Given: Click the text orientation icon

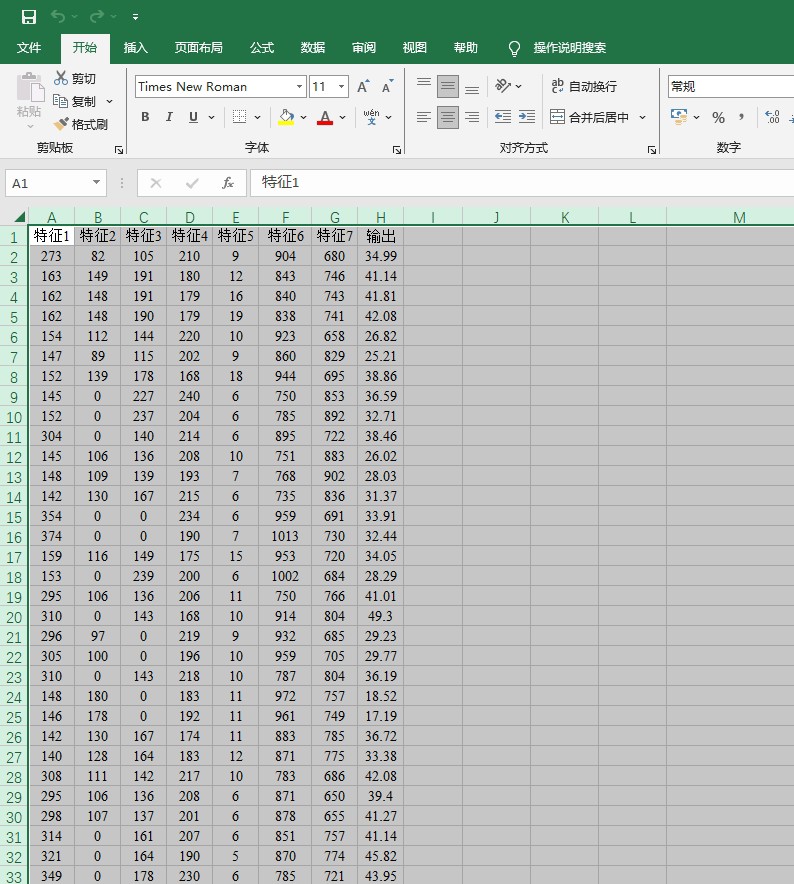Looking at the screenshot, I should pos(502,86).
